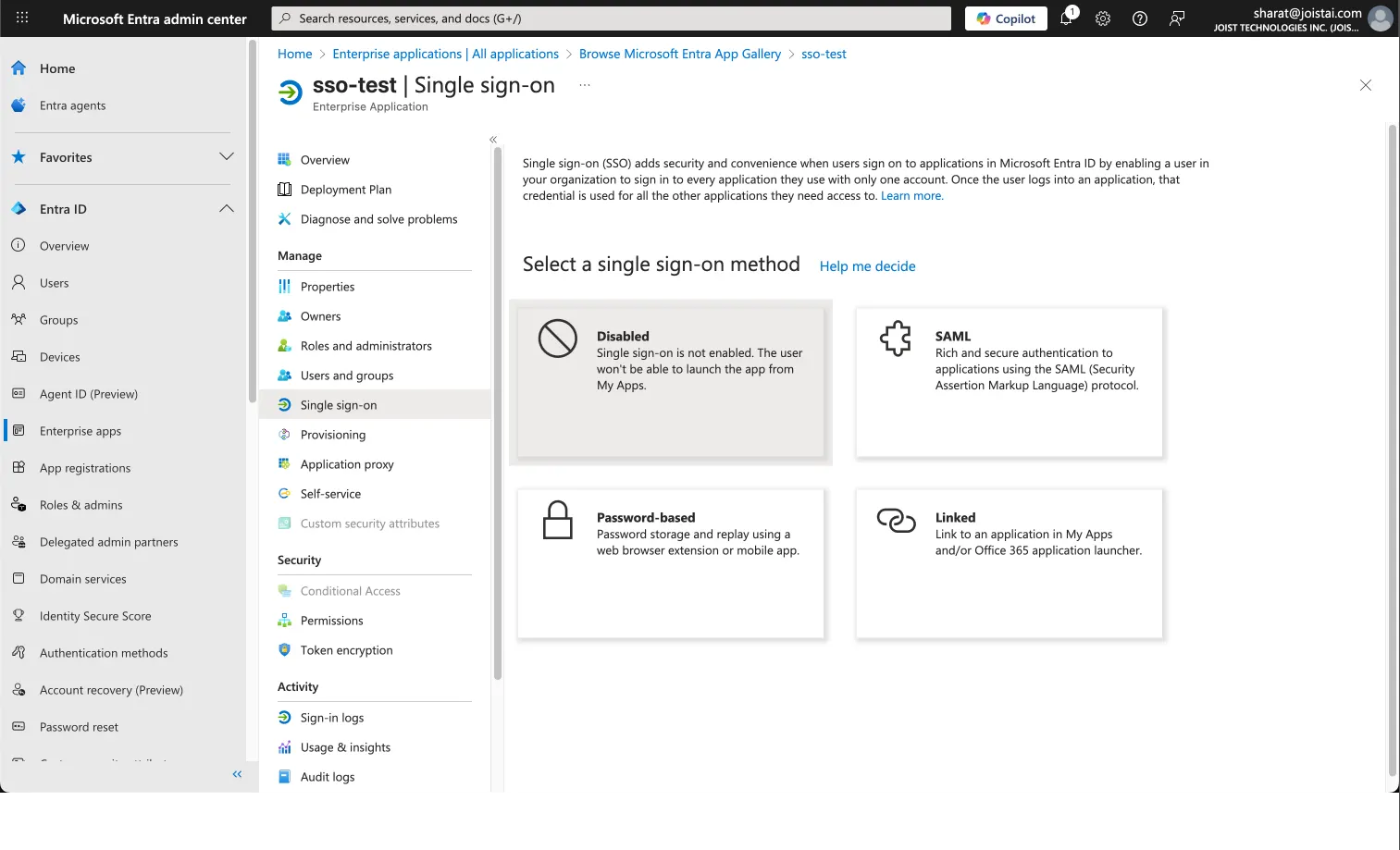This screenshot has width=1400, height=850.
Task: Click Browse Microsoft Entra App Gallery breadcrumb
Action: point(680,54)
